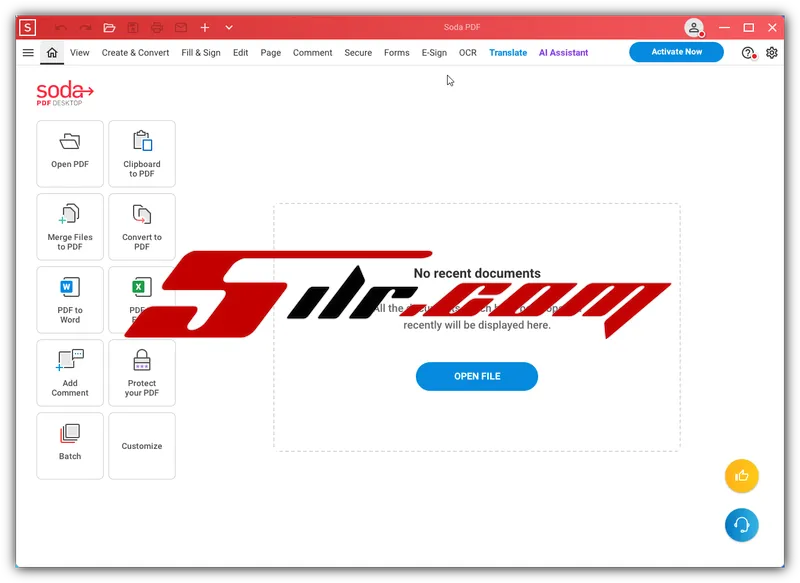Switch to the Create & Convert tab

[135, 53]
